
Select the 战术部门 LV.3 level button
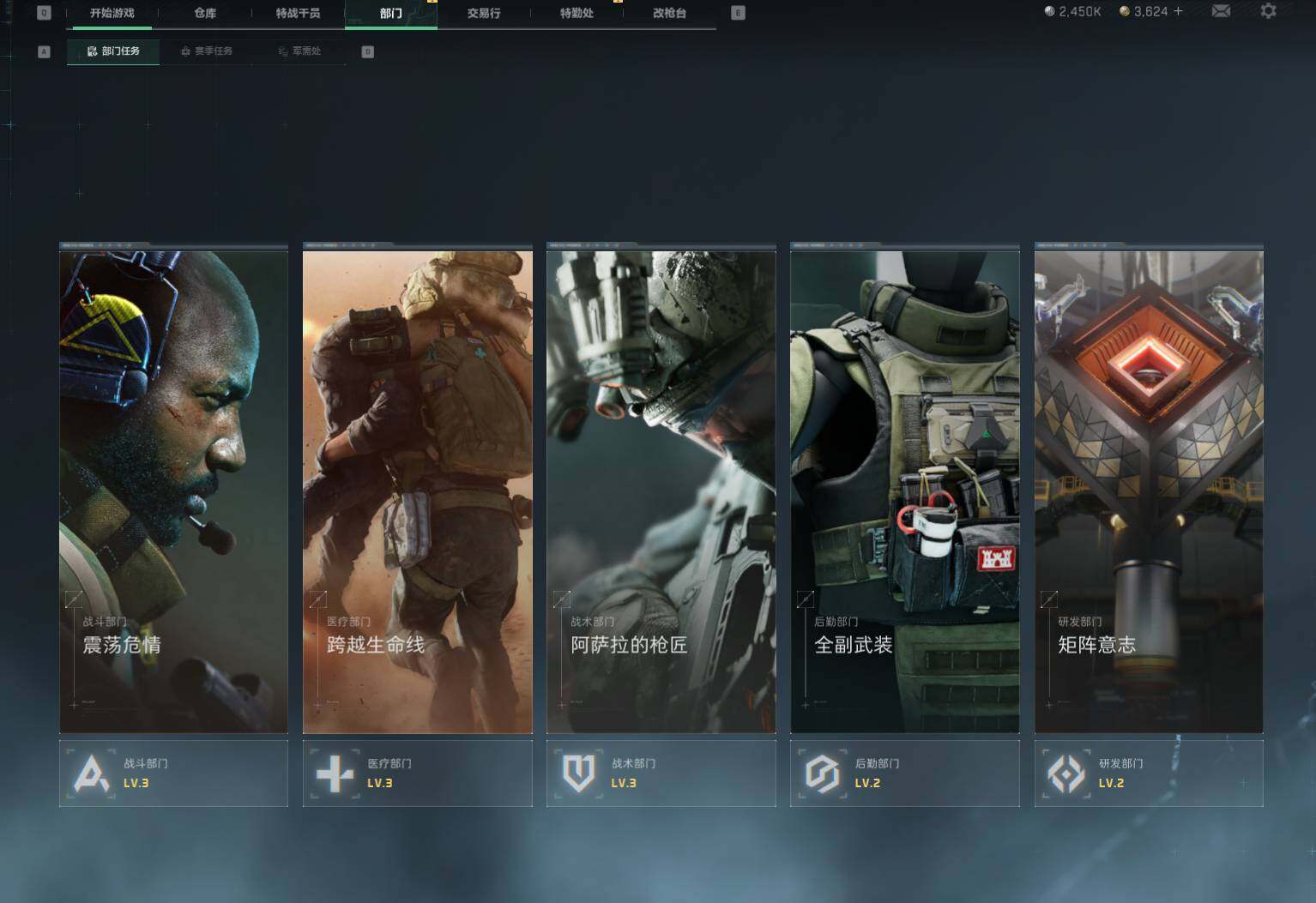(x=661, y=774)
